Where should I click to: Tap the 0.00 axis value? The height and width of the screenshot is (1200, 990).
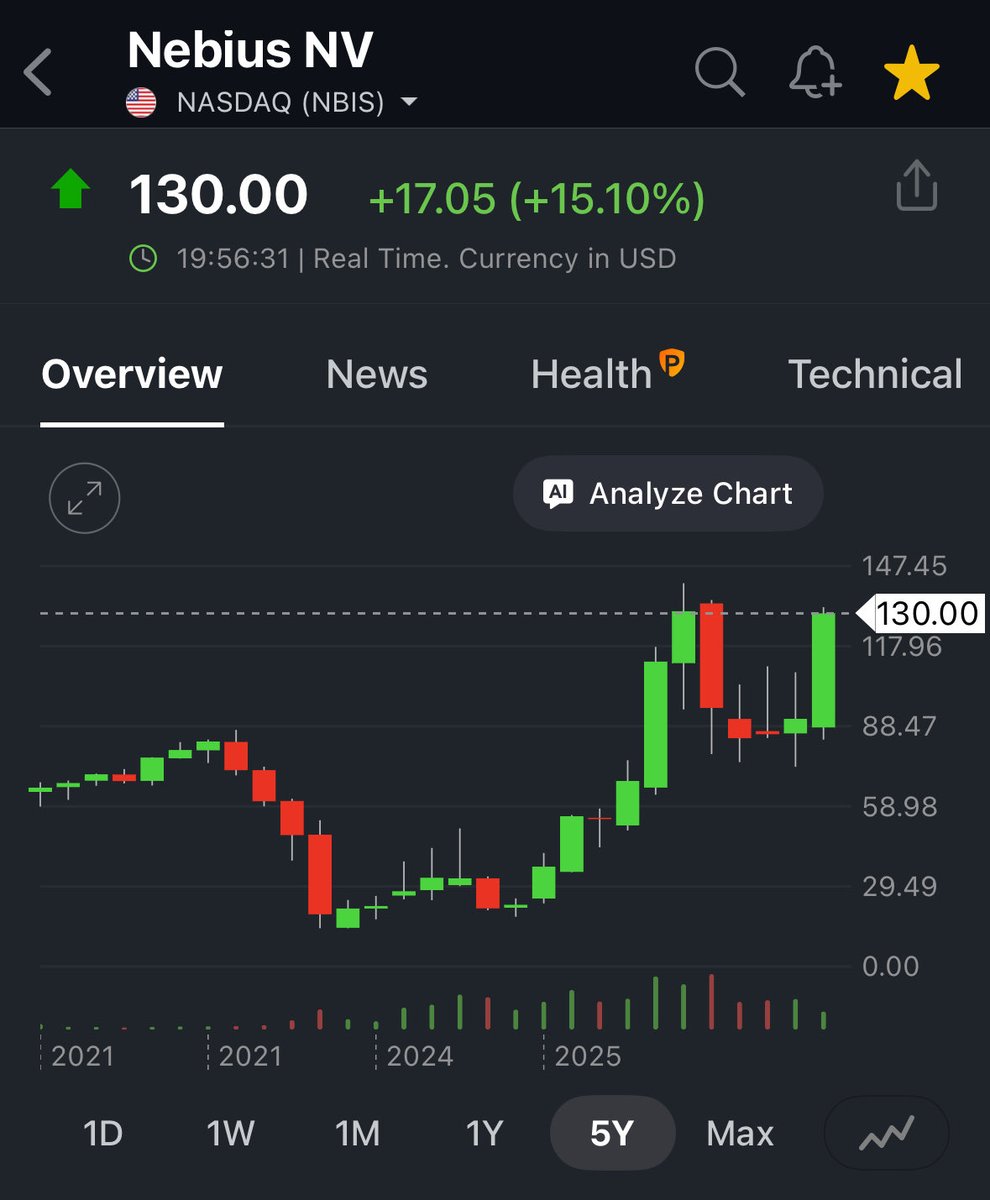pyautogui.click(x=890, y=966)
